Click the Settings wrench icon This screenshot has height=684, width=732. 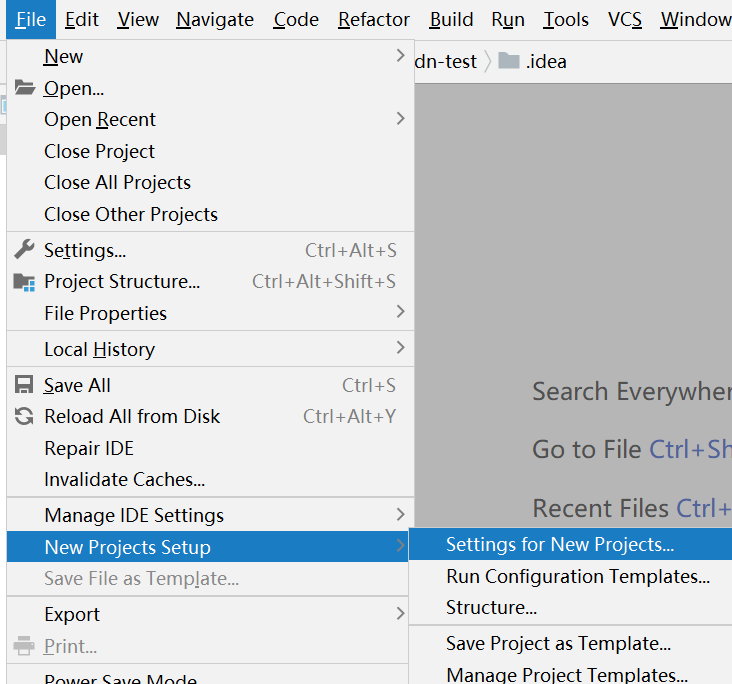25,250
